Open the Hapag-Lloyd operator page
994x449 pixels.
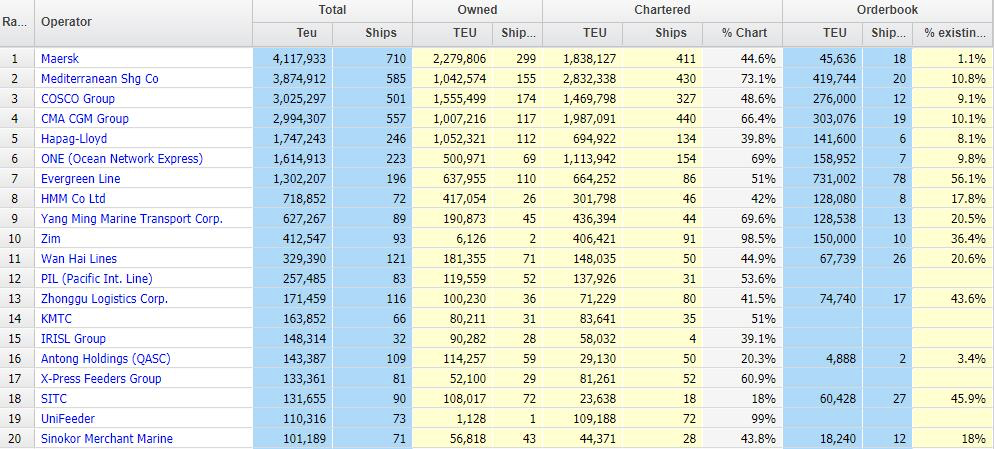(x=74, y=139)
